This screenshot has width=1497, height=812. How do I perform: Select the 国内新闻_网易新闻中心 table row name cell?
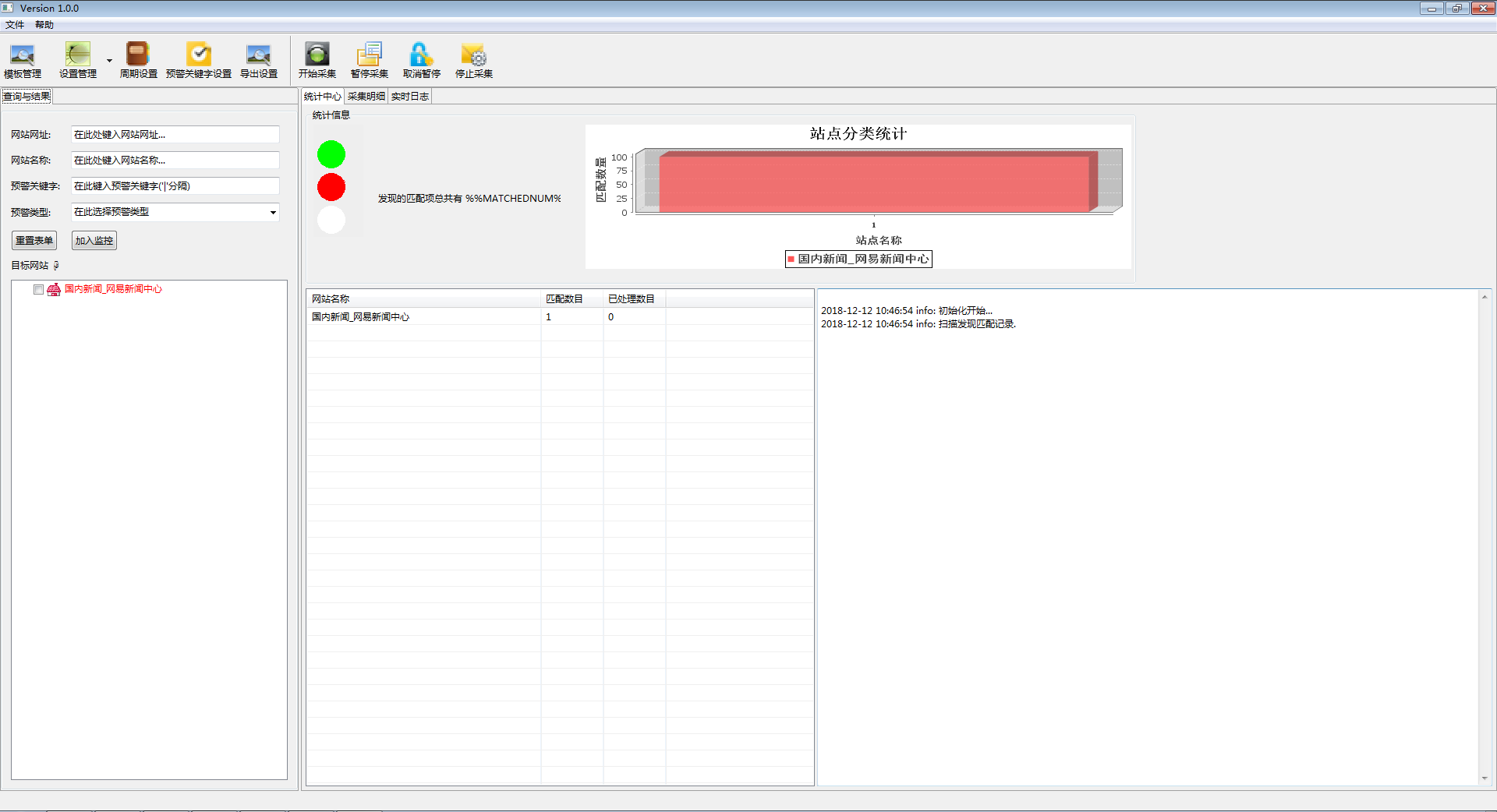[x=424, y=317]
